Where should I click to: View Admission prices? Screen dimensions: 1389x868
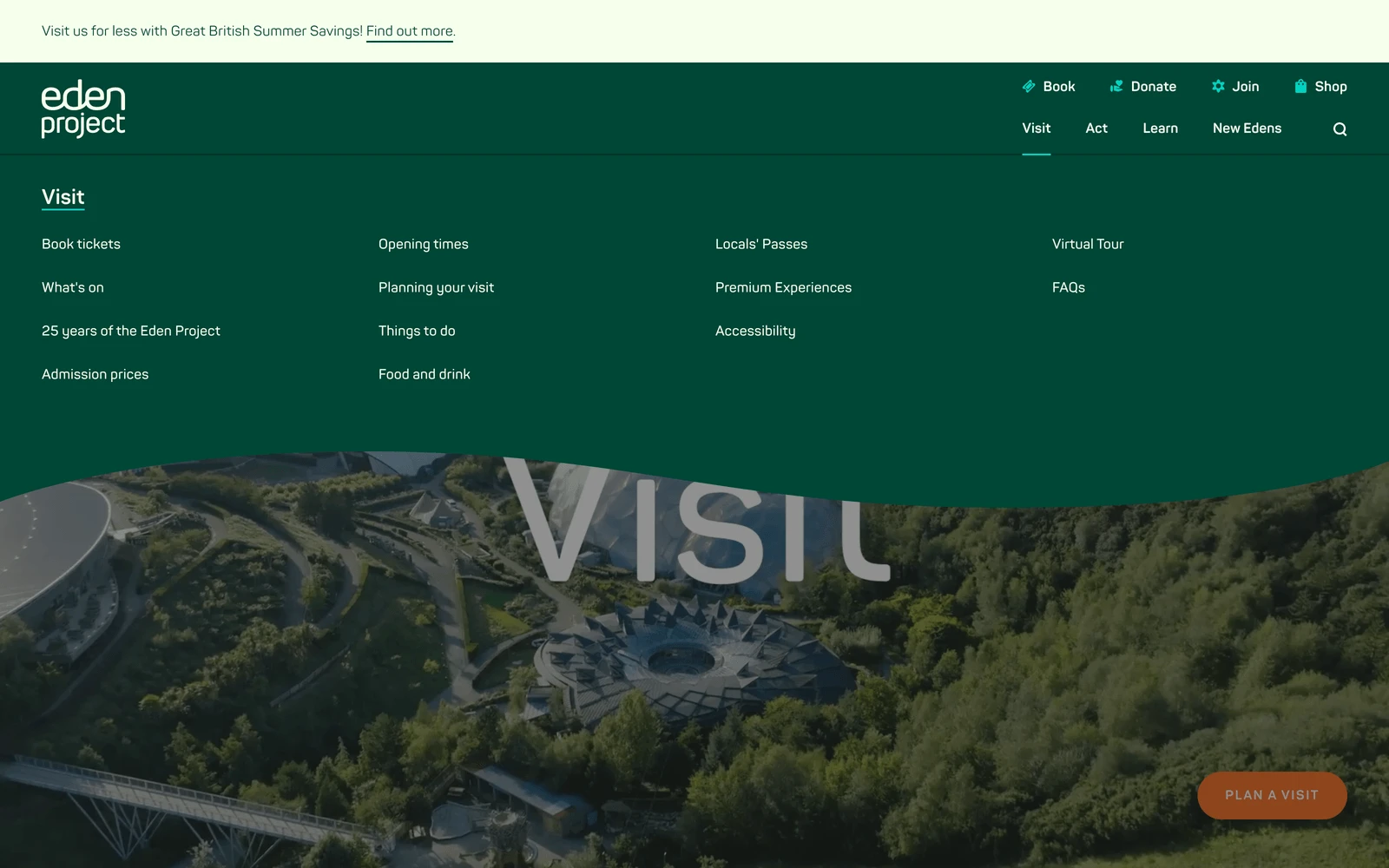click(95, 374)
